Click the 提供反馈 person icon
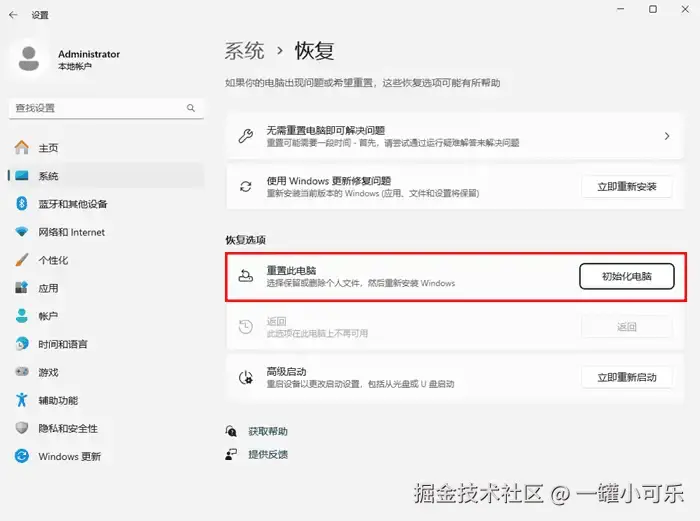Viewport: 700px width, 521px height. (x=231, y=454)
